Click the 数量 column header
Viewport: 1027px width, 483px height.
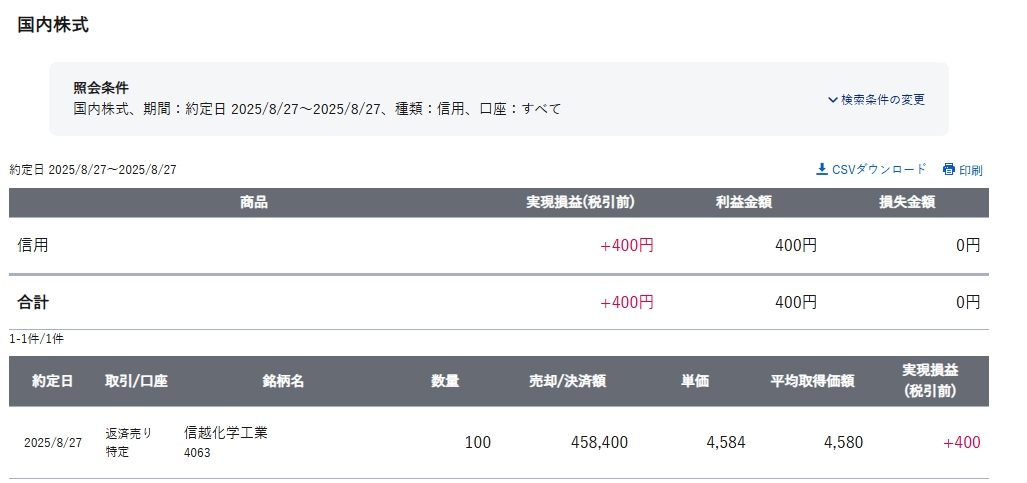click(x=445, y=381)
